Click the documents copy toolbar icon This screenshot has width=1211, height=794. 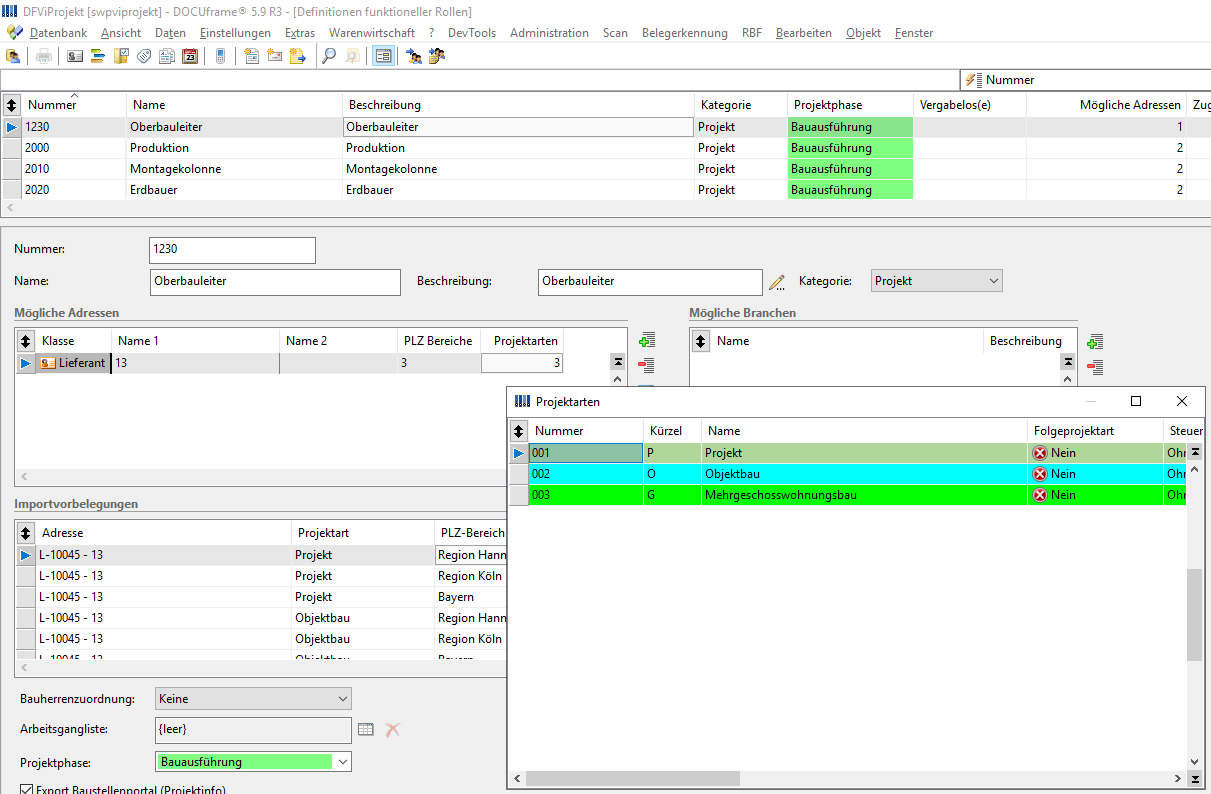click(x=167, y=56)
